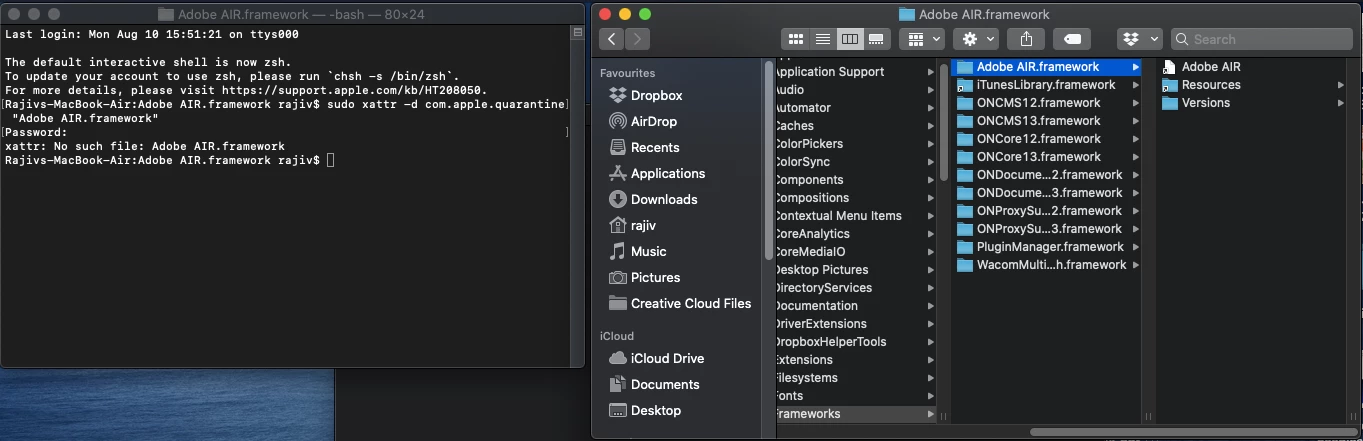The width and height of the screenshot is (1363, 441).
Task: Click the Terminal command prompt line
Action: pyautogui.click(x=169, y=160)
